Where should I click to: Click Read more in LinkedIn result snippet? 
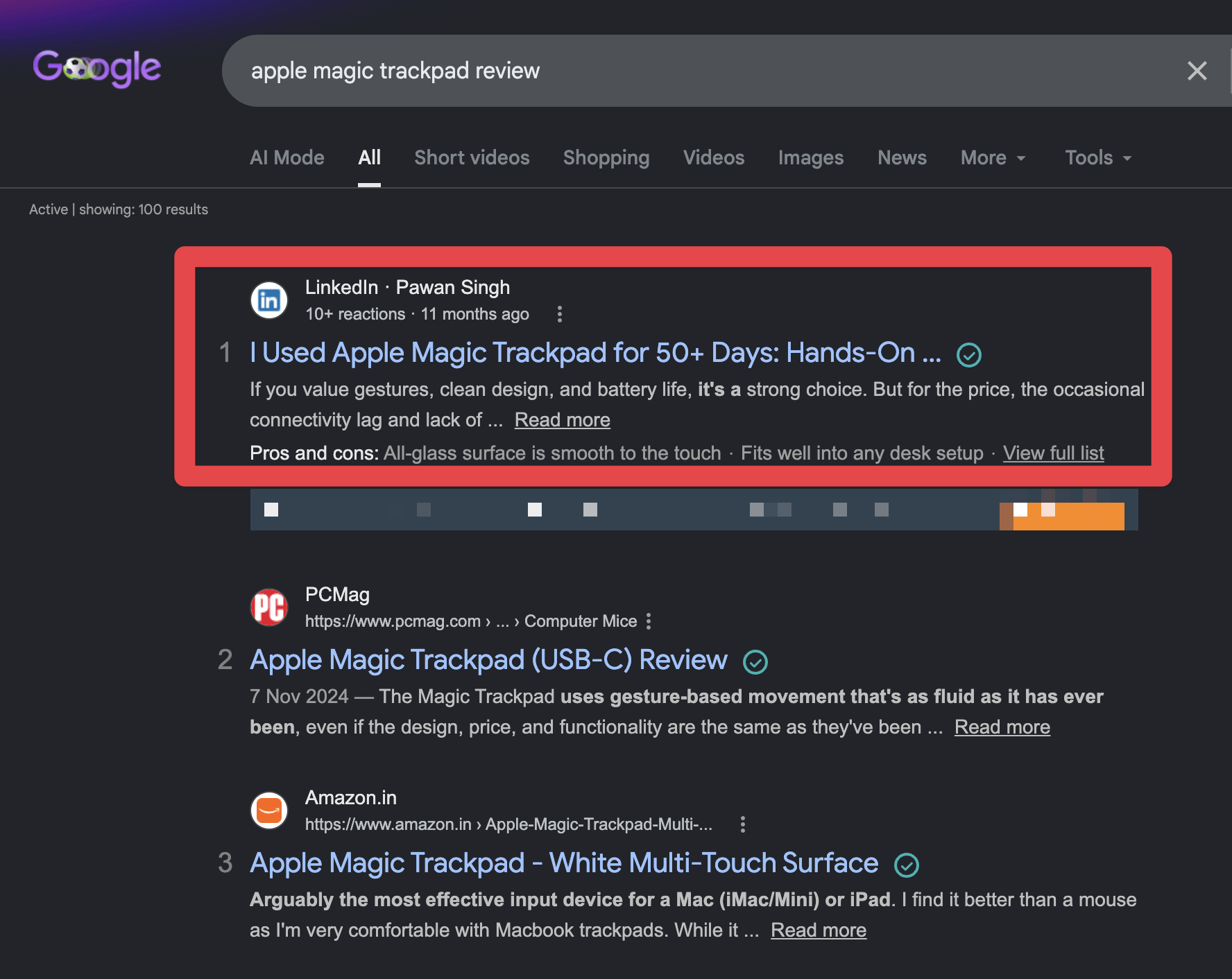(x=562, y=420)
